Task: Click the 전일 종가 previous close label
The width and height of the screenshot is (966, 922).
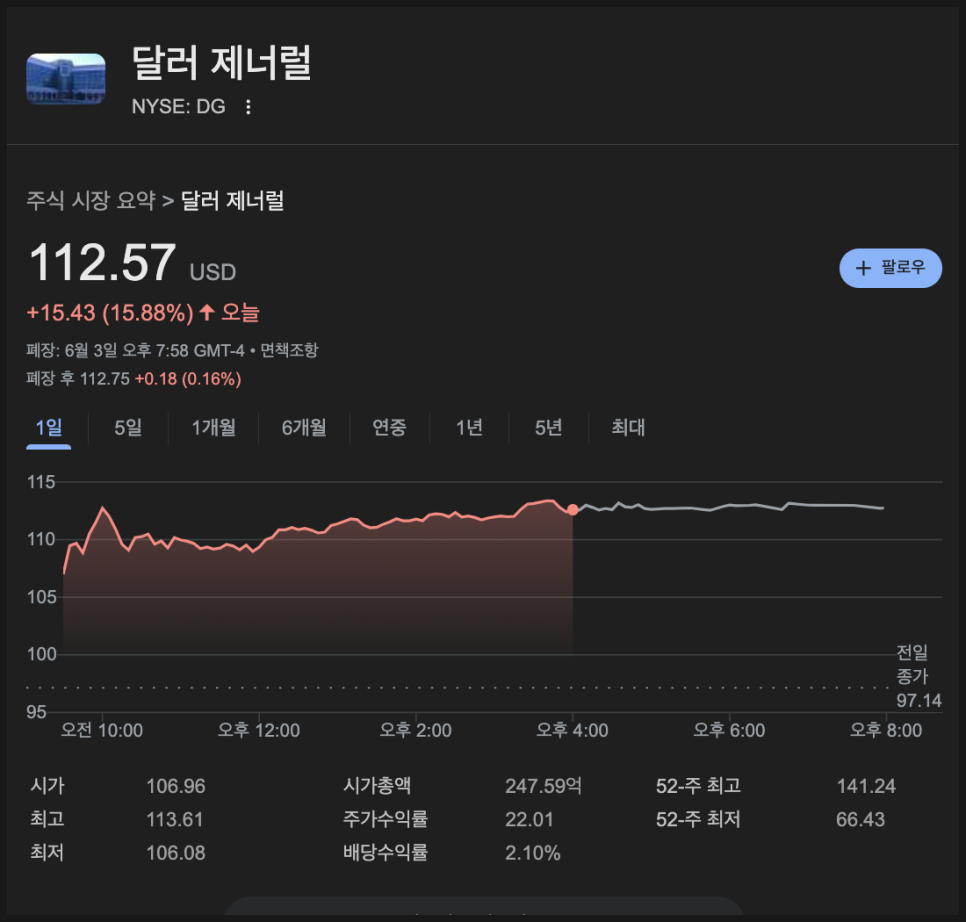Action: click(912, 664)
